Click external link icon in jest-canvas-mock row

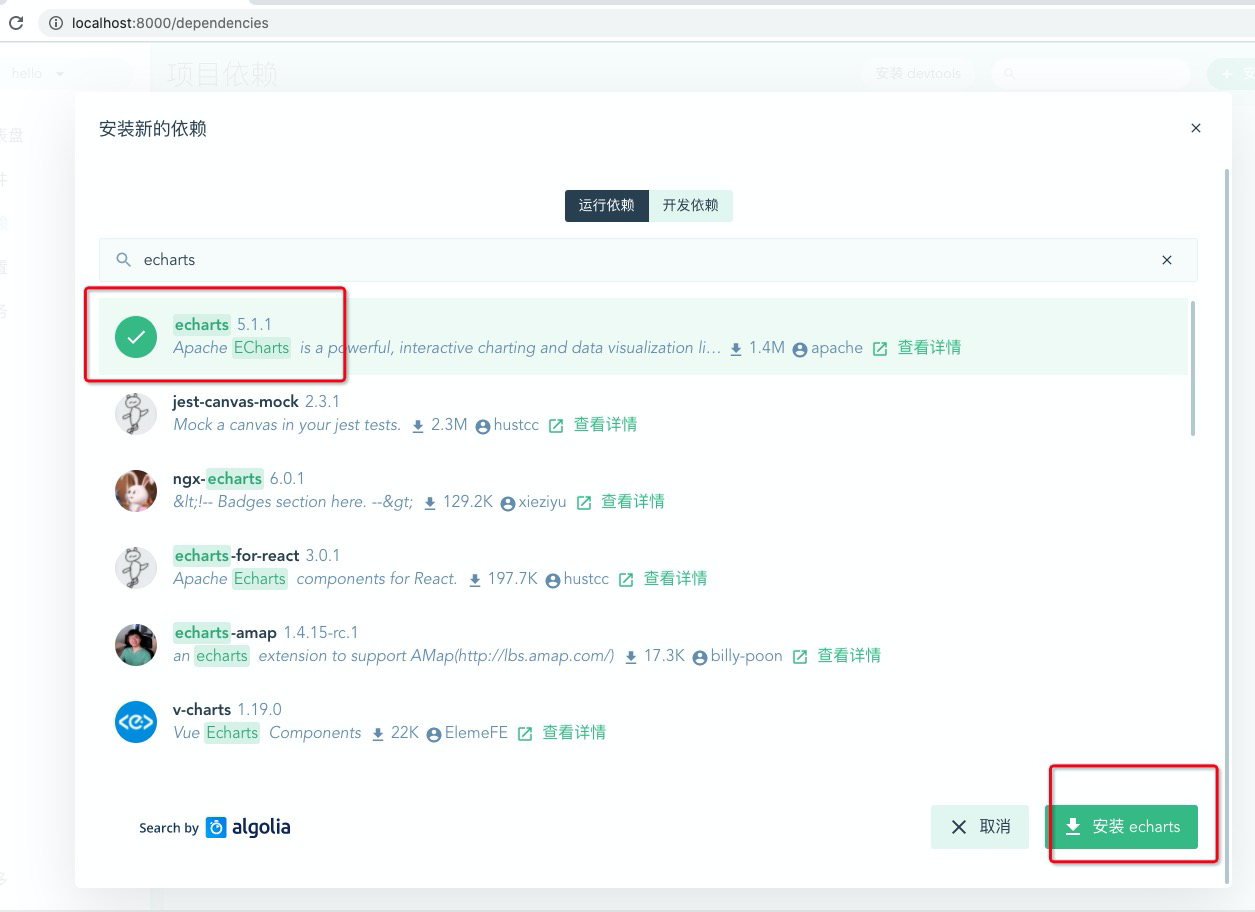point(556,426)
